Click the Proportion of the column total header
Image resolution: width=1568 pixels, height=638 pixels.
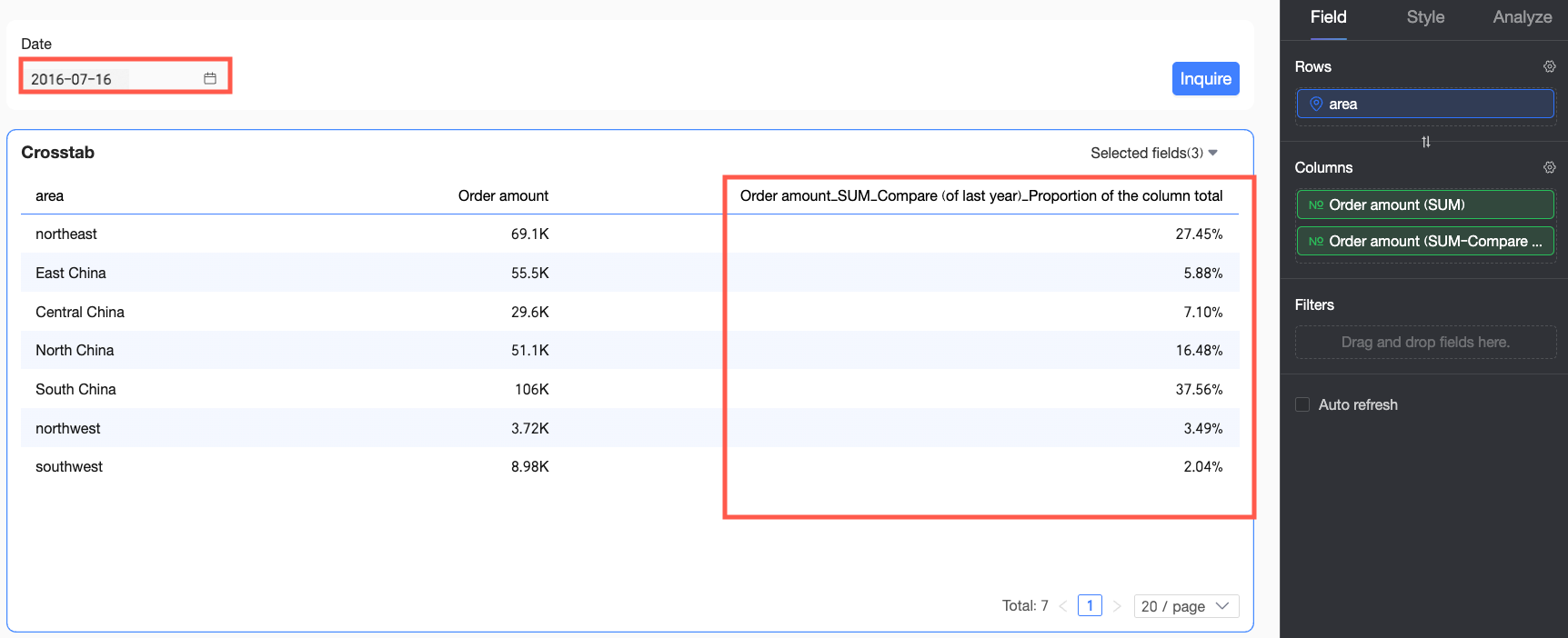click(x=980, y=195)
